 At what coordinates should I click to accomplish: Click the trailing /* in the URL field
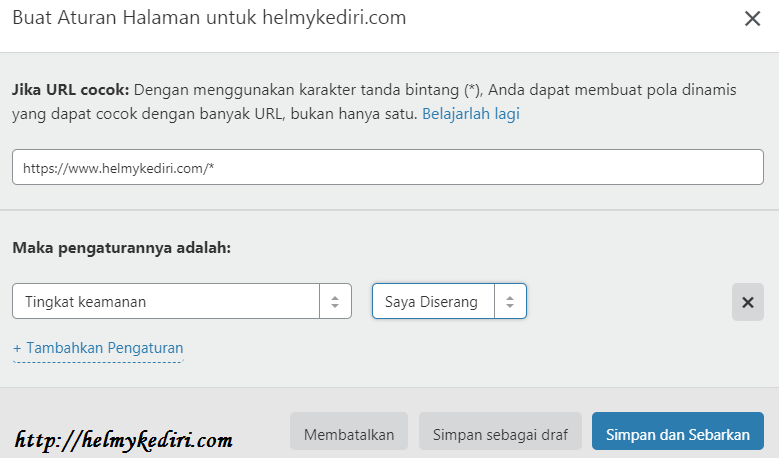209,168
